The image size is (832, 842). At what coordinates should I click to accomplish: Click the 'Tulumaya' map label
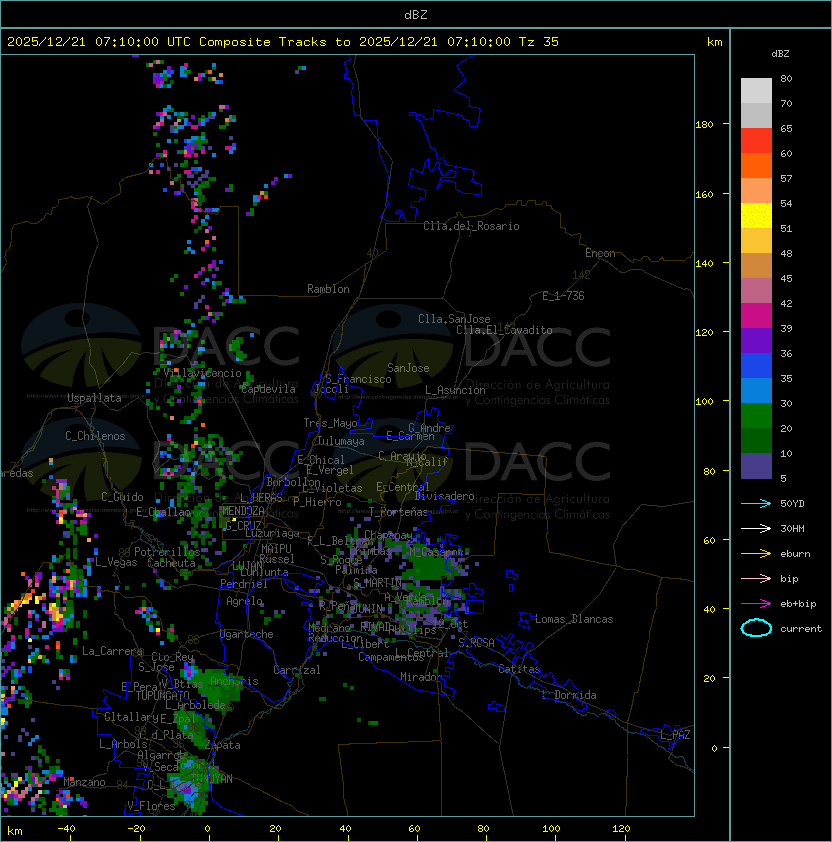tap(341, 441)
